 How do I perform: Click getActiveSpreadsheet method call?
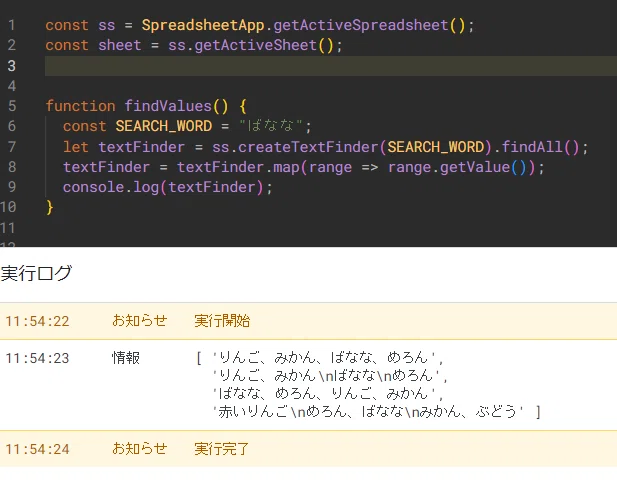pyautogui.click(x=360, y=25)
